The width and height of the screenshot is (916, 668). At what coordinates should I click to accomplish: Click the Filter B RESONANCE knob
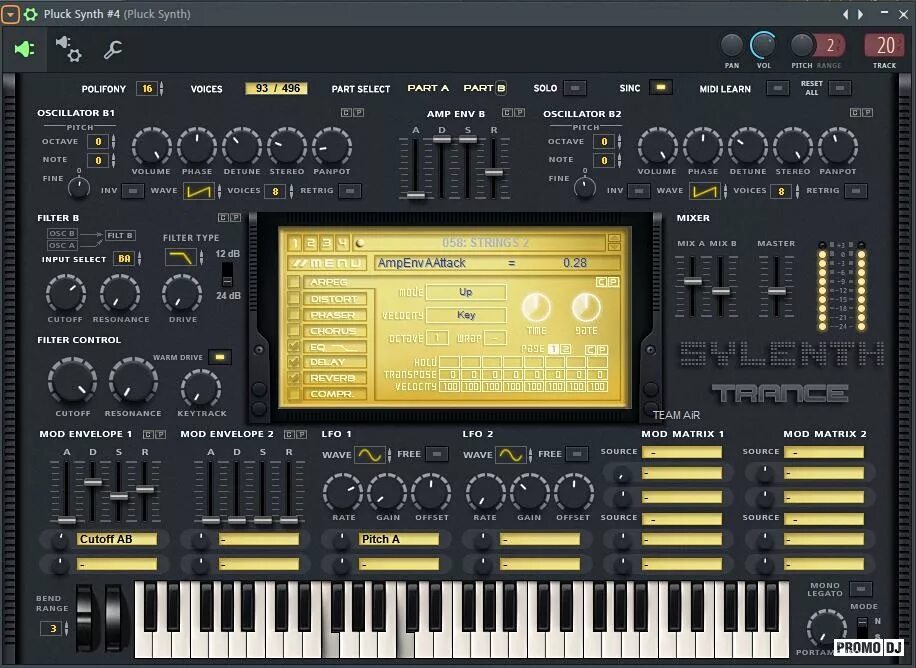coord(120,293)
